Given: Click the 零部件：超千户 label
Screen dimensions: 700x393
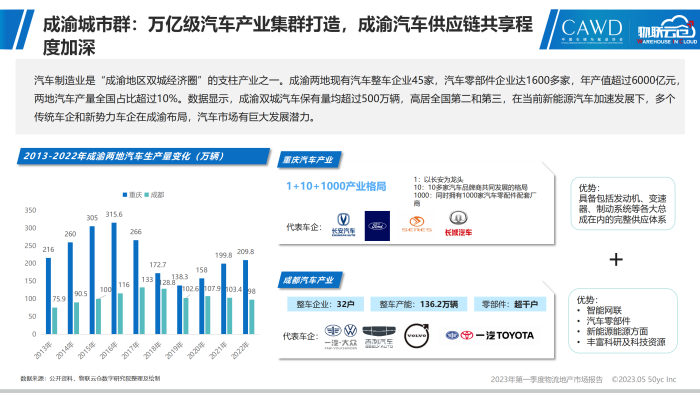Looking at the screenshot, I should 510,304.
